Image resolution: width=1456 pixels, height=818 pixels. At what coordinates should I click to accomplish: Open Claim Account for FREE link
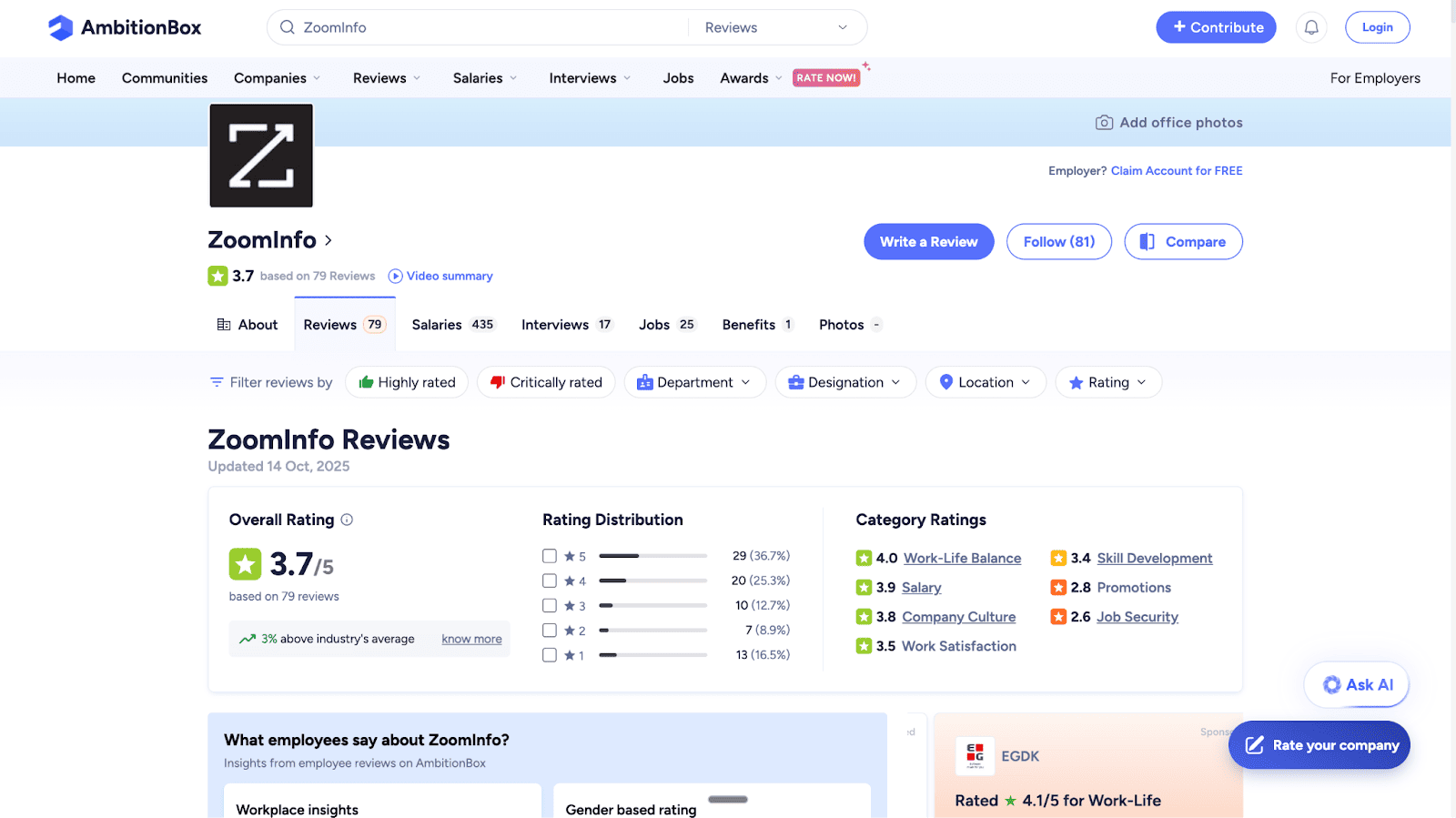tap(1177, 171)
